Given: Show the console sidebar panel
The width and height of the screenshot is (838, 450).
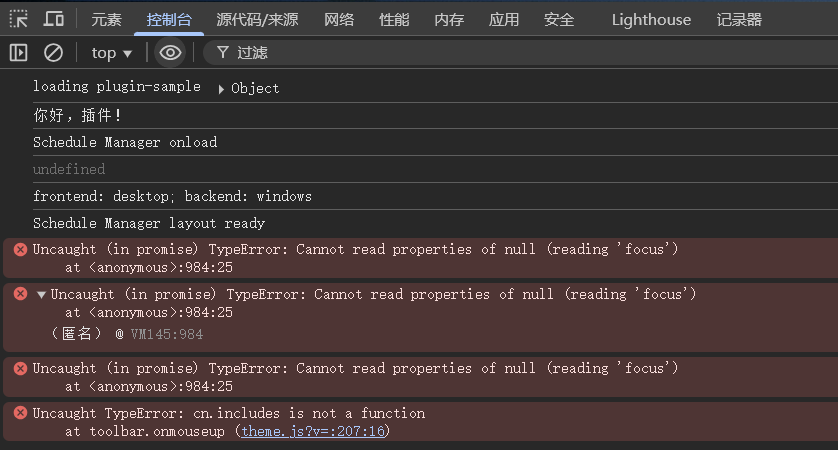Looking at the screenshot, I should [x=18, y=52].
